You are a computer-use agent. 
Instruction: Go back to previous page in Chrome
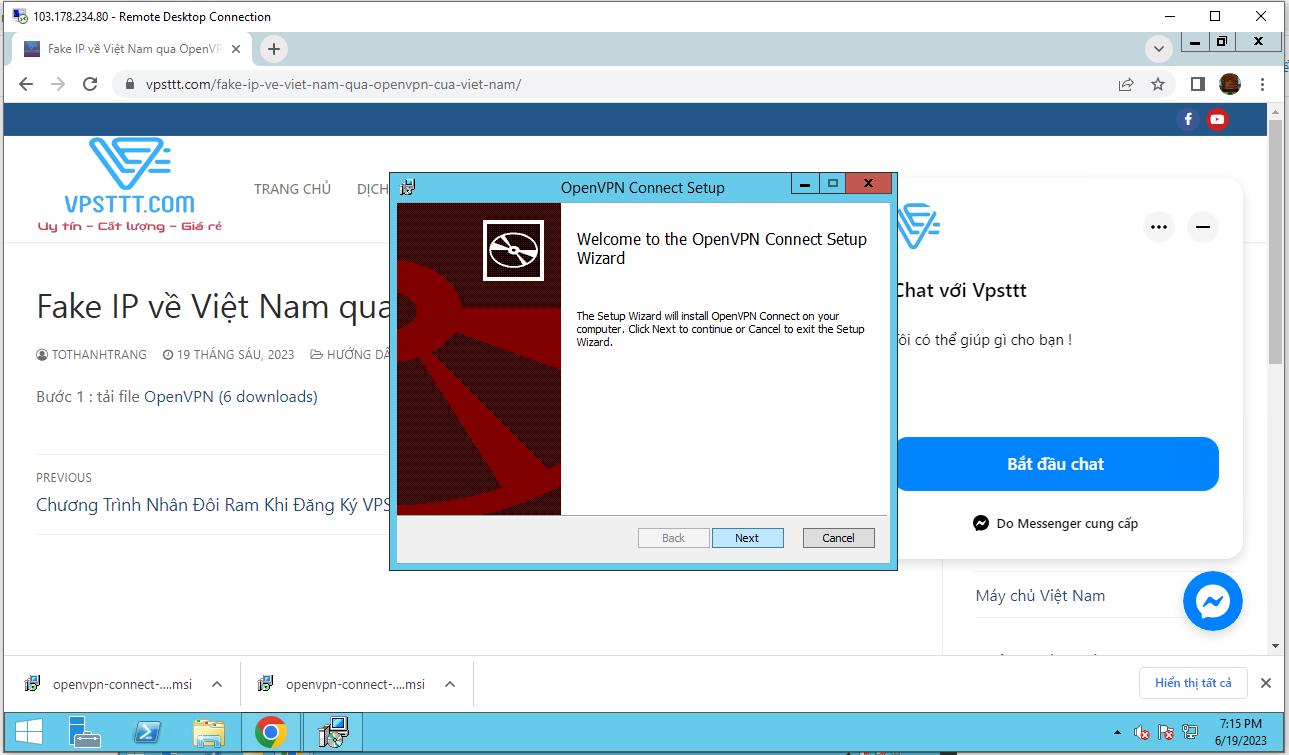tap(26, 84)
